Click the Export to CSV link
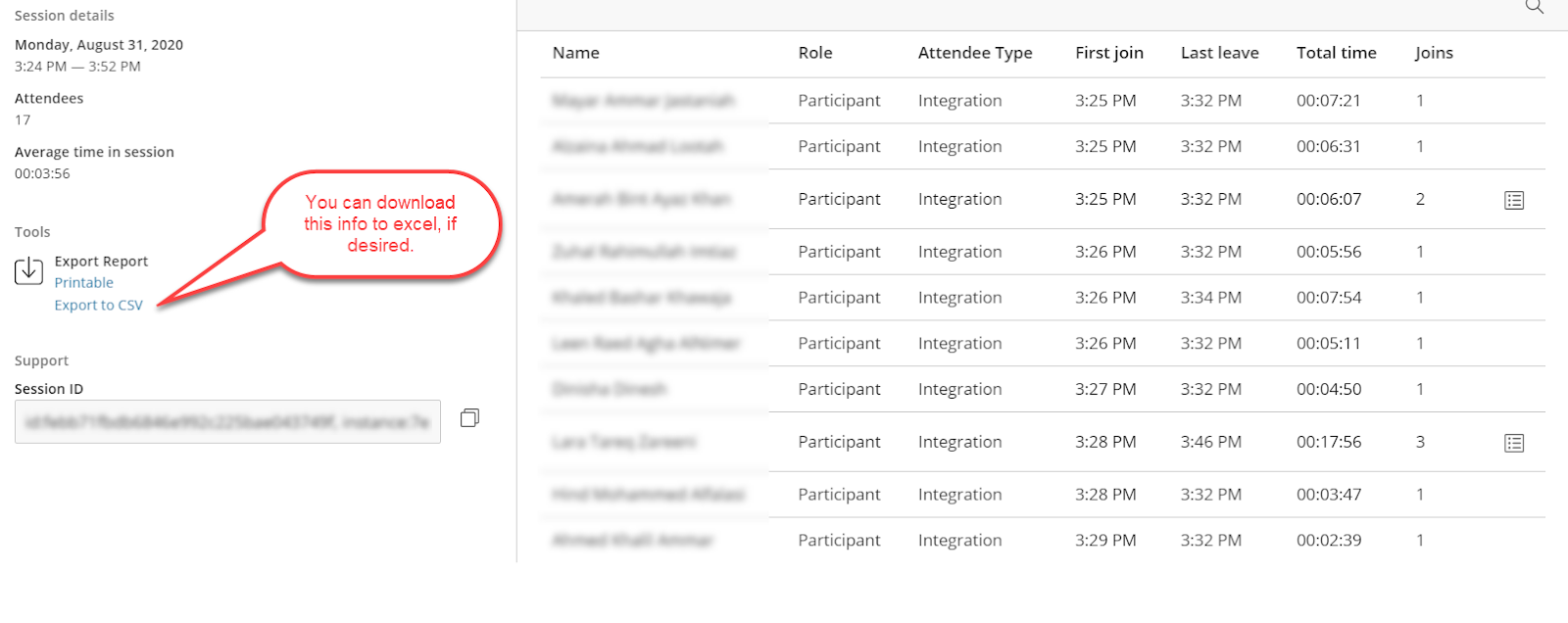Viewport: 1568px width, 623px height. click(99, 306)
